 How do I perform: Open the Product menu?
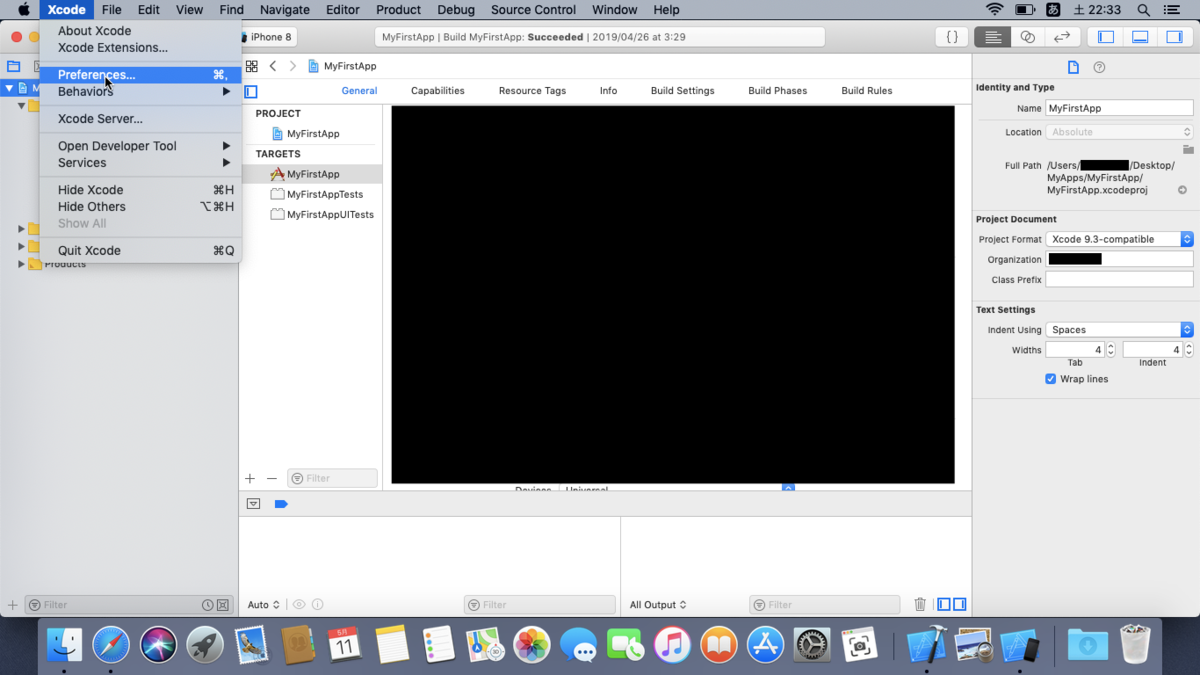[x=398, y=10]
